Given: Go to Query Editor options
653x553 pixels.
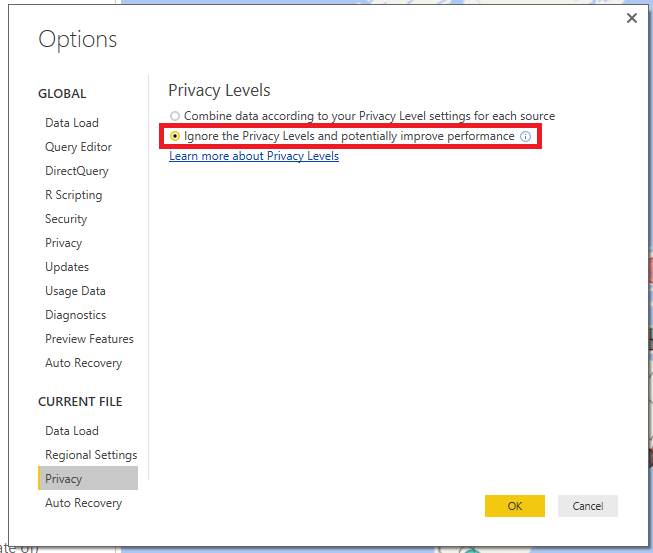Looking at the screenshot, I should point(78,147).
